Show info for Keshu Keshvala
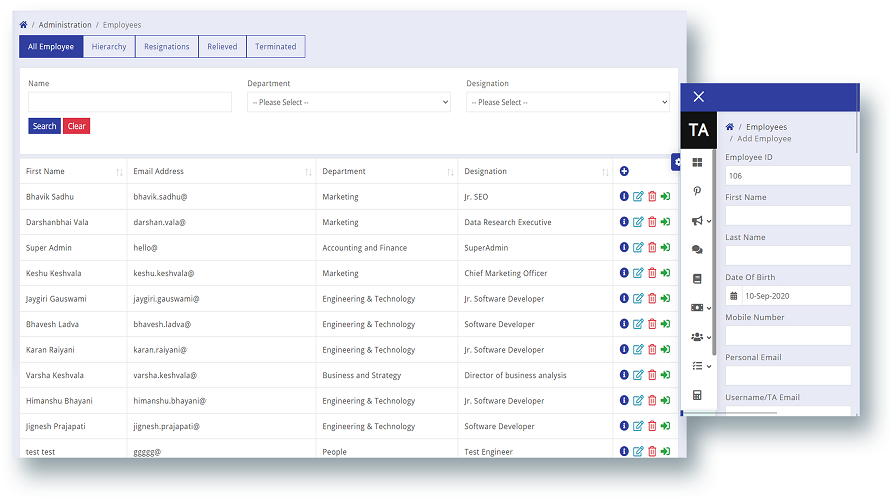Viewport: 890px width, 500px height. (x=624, y=272)
